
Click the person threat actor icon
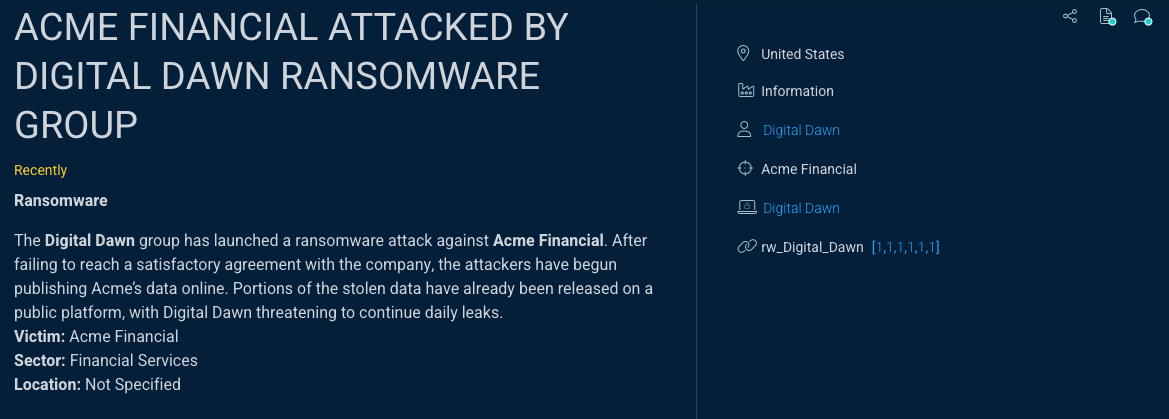tap(744, 130)
